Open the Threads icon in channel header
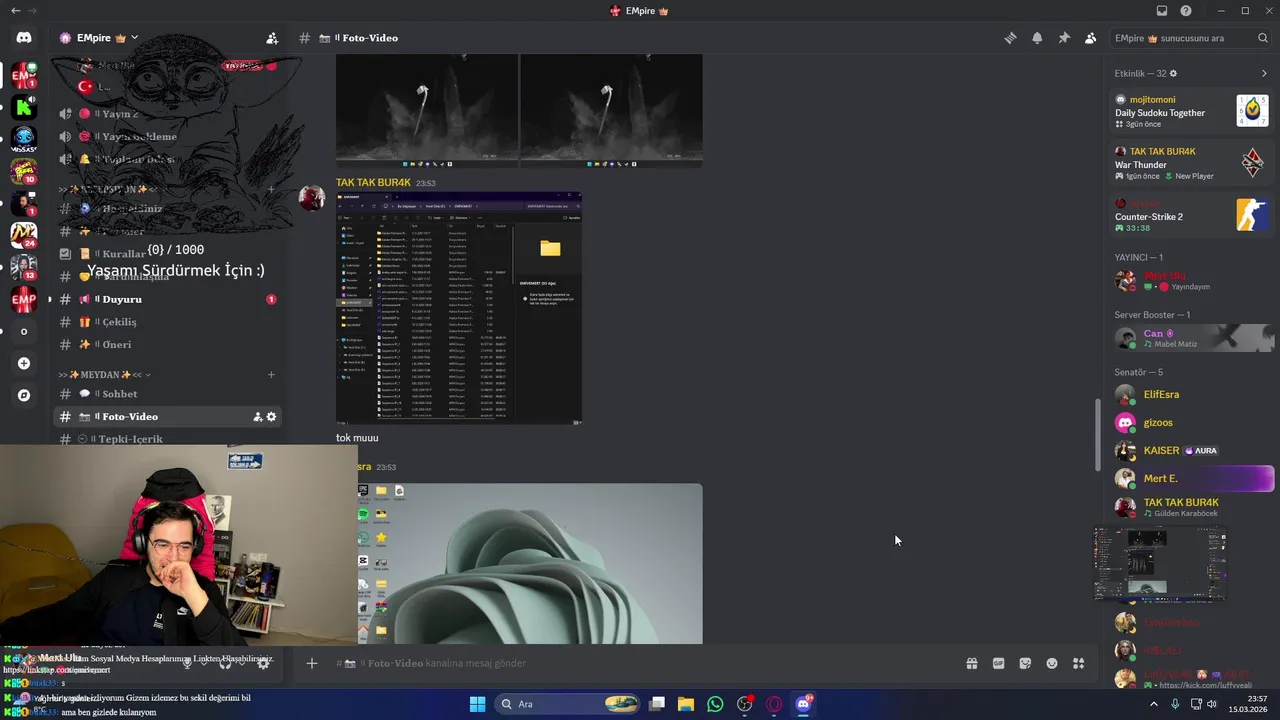Image resolution: width=1280 pixels, height=720 pixels. pos(1010,38)
